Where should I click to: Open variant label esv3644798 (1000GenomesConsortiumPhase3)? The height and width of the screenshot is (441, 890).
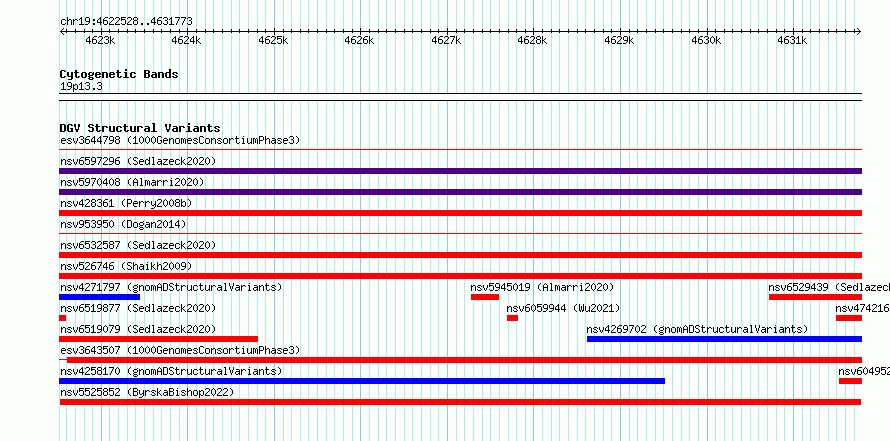pos(180,140)
